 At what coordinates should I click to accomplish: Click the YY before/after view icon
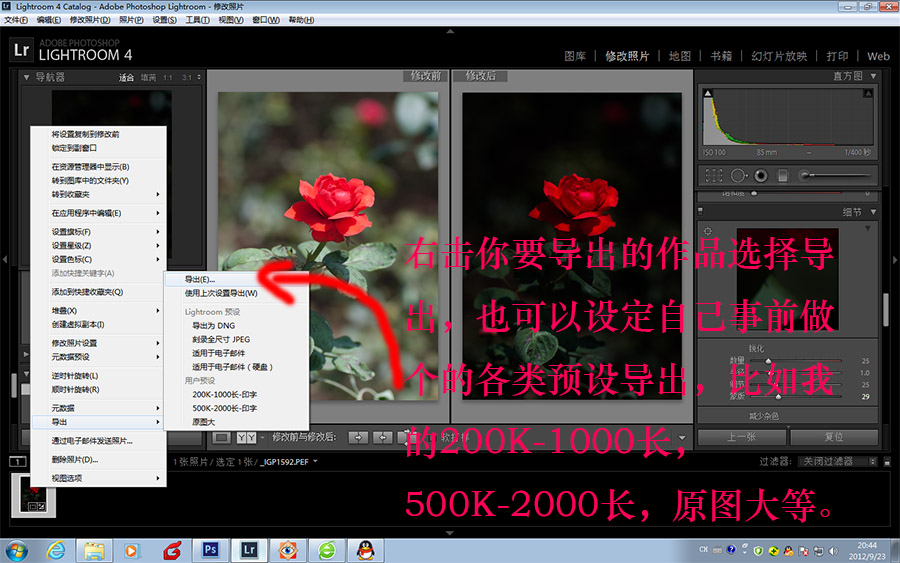coord(246,438)
